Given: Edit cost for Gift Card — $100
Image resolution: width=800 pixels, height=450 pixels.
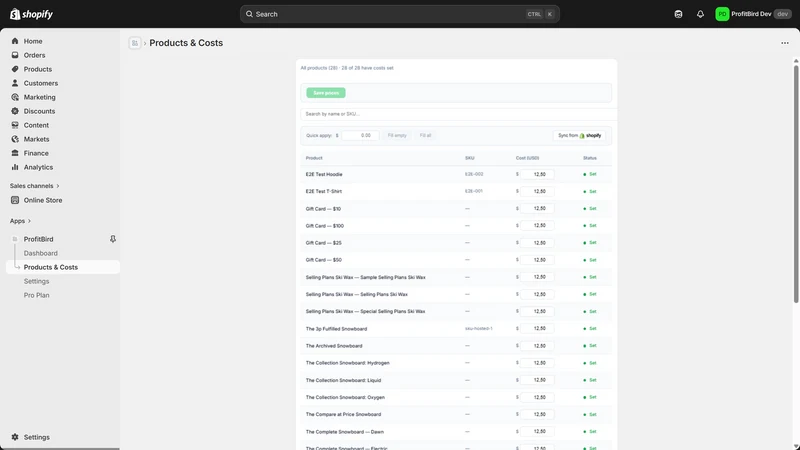Looking at the screenshot, I should pos(537,226).
